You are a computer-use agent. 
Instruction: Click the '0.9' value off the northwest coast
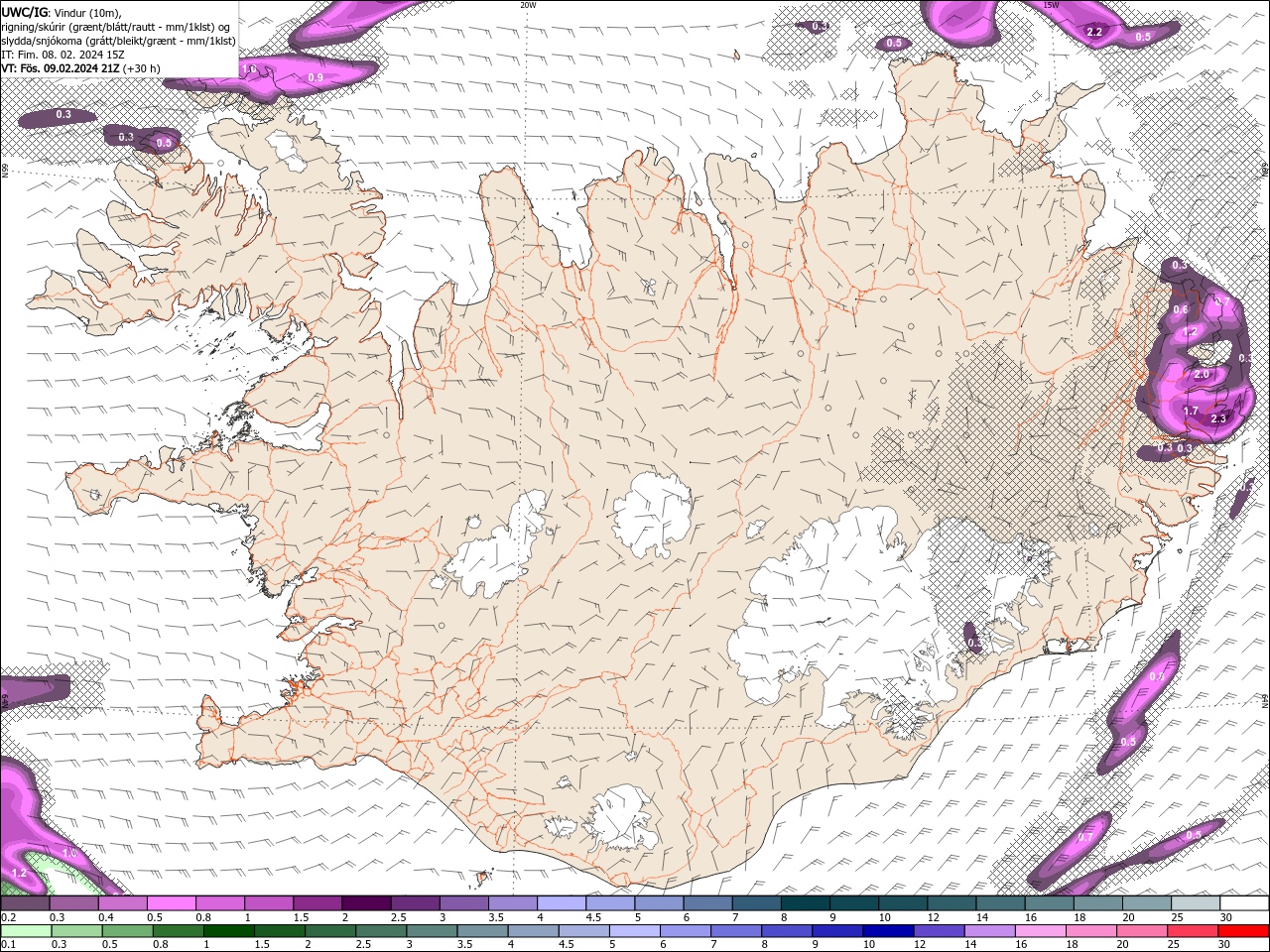tap(316, 77)
